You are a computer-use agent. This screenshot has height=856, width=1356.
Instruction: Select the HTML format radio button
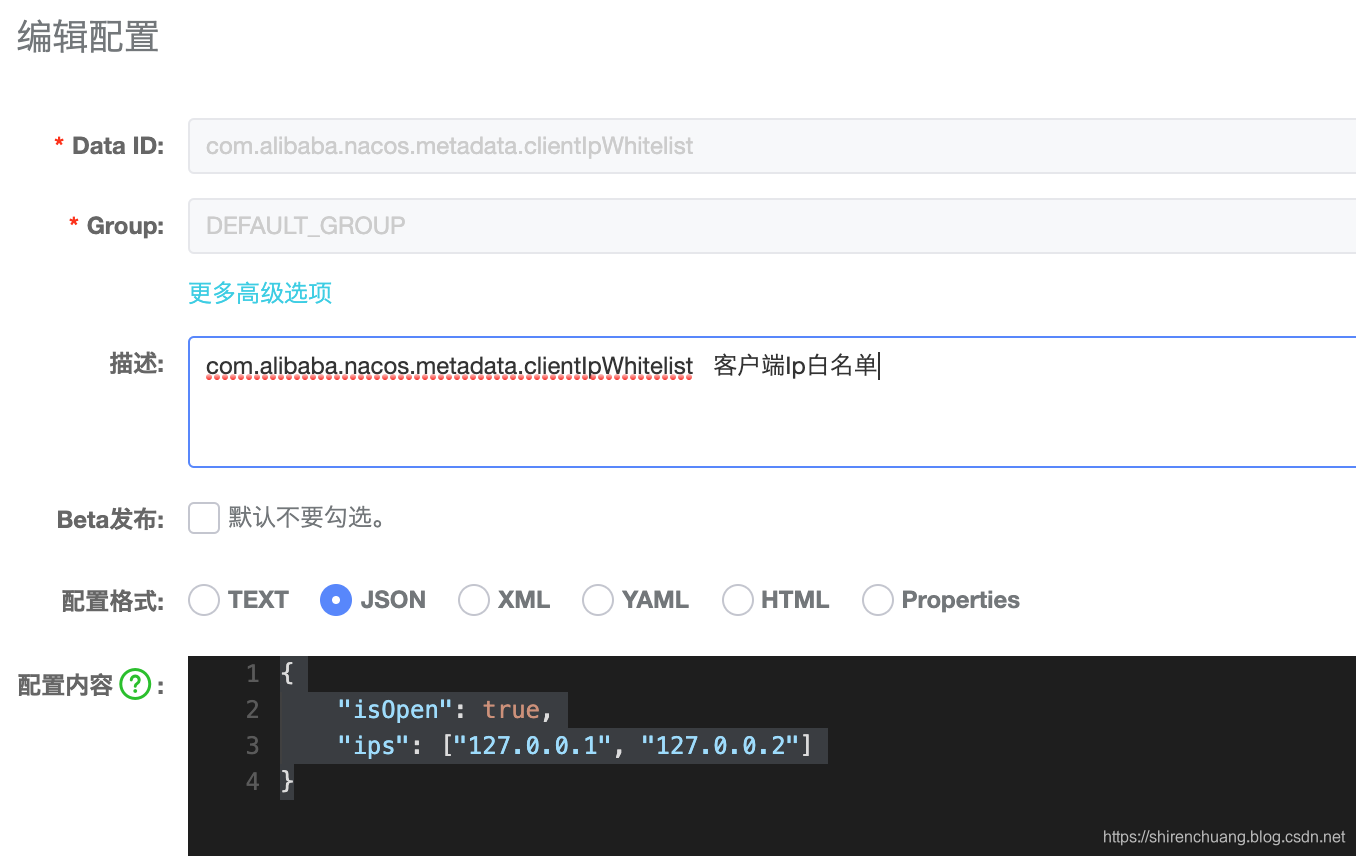738,600
